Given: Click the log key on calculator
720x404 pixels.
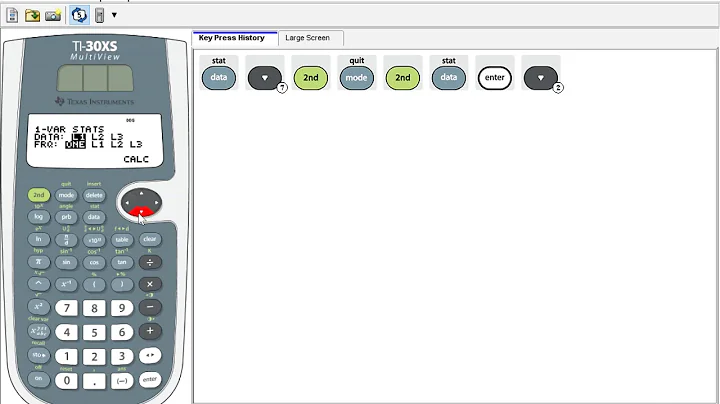Looking at the screenshot, I should coord(39,217).
